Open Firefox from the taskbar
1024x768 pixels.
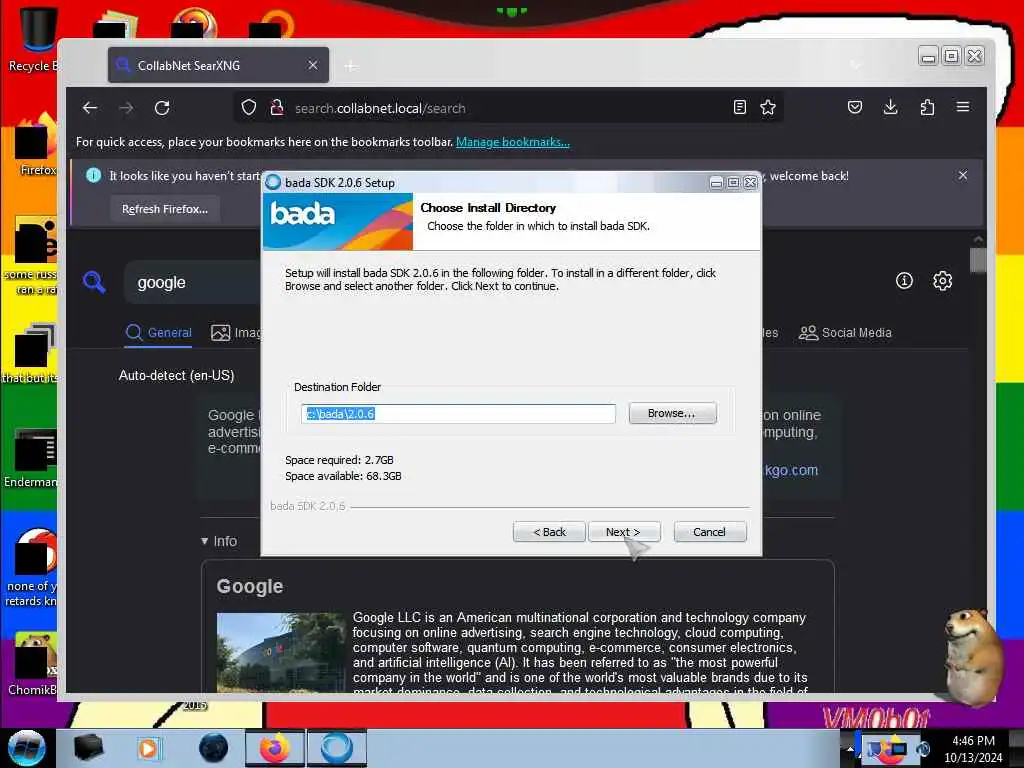point(274,748)
